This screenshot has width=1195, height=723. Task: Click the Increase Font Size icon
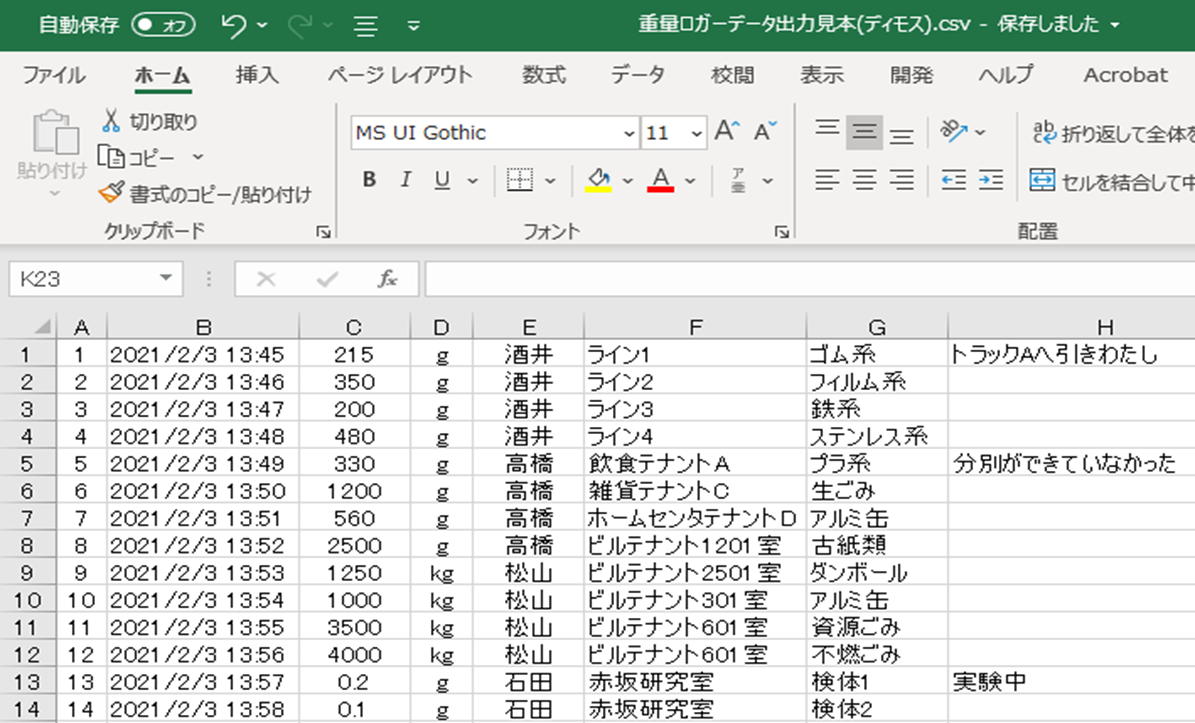pyautogui.click(x=726, y=131)
